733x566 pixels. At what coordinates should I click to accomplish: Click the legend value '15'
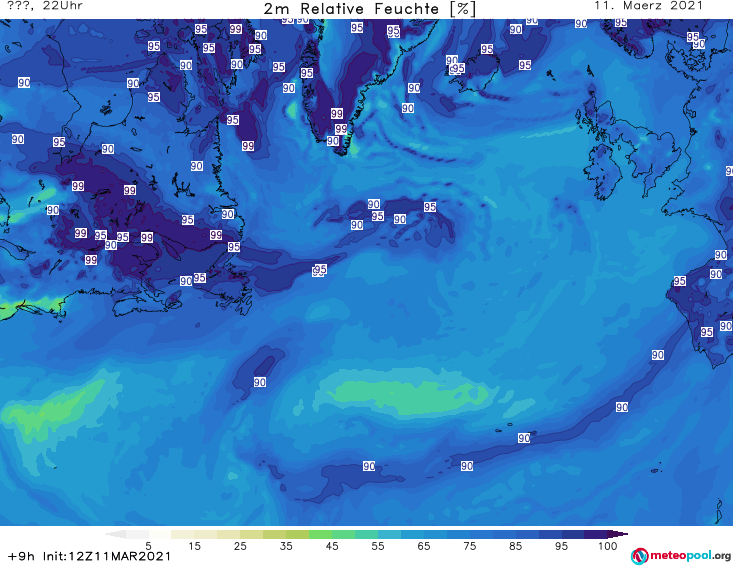tap(194, 546)
